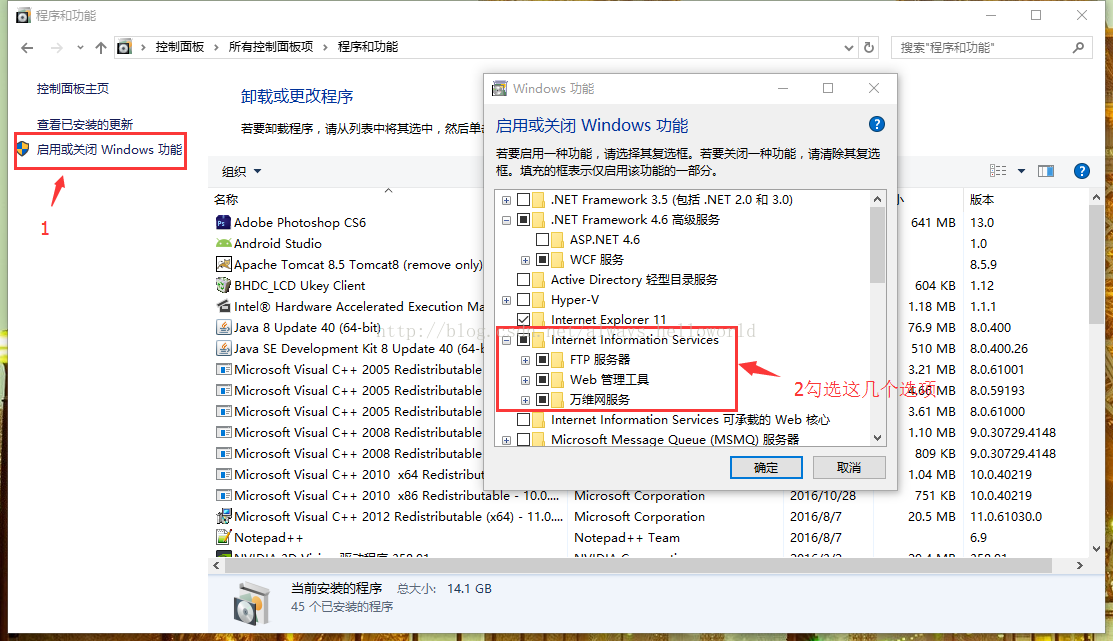Expand the FTP 服务器 tree node
The height and width of the screenshot is (641, 1113).
(x=525, y=360)
